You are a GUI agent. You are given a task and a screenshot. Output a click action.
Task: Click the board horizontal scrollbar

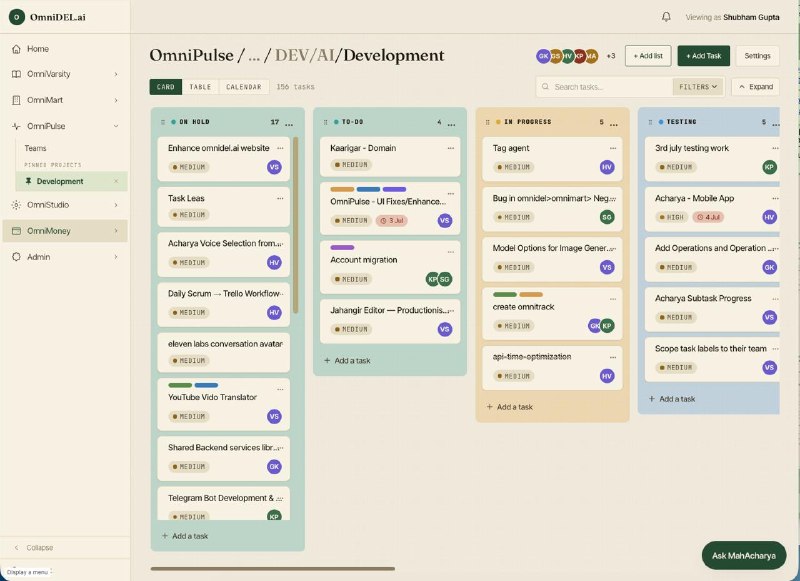272,568
